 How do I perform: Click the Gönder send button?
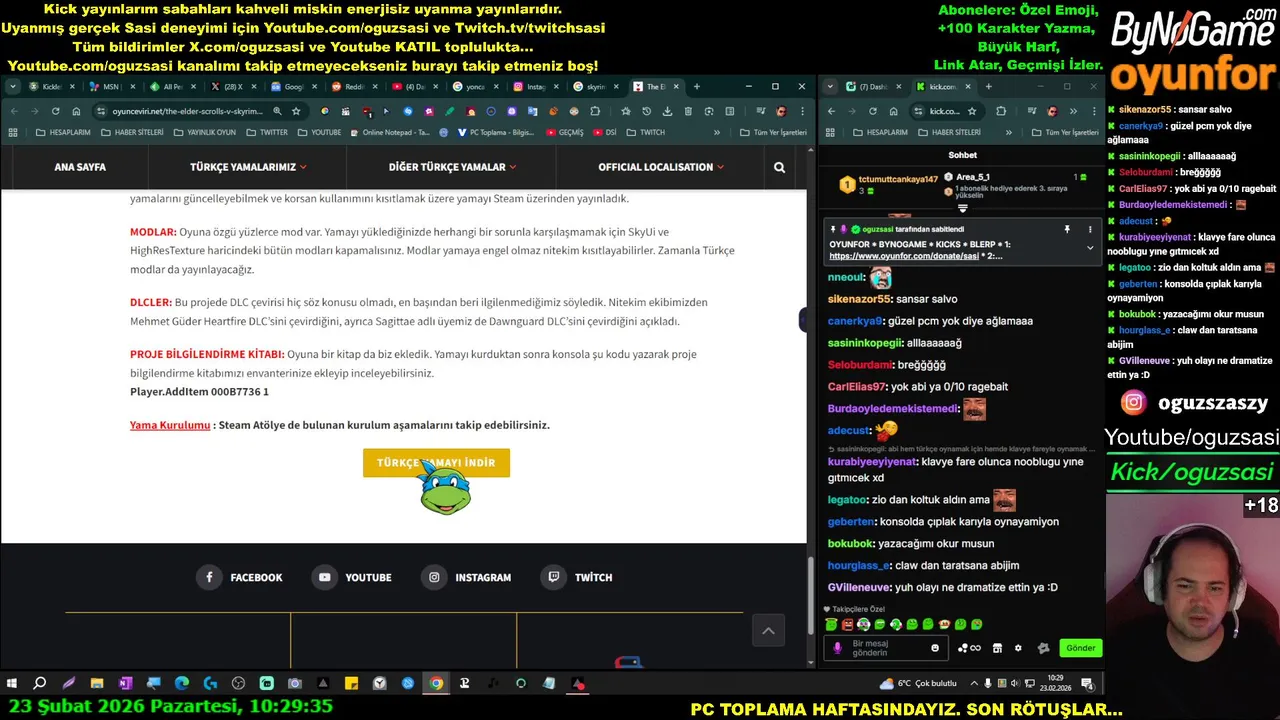[1081, 648]
